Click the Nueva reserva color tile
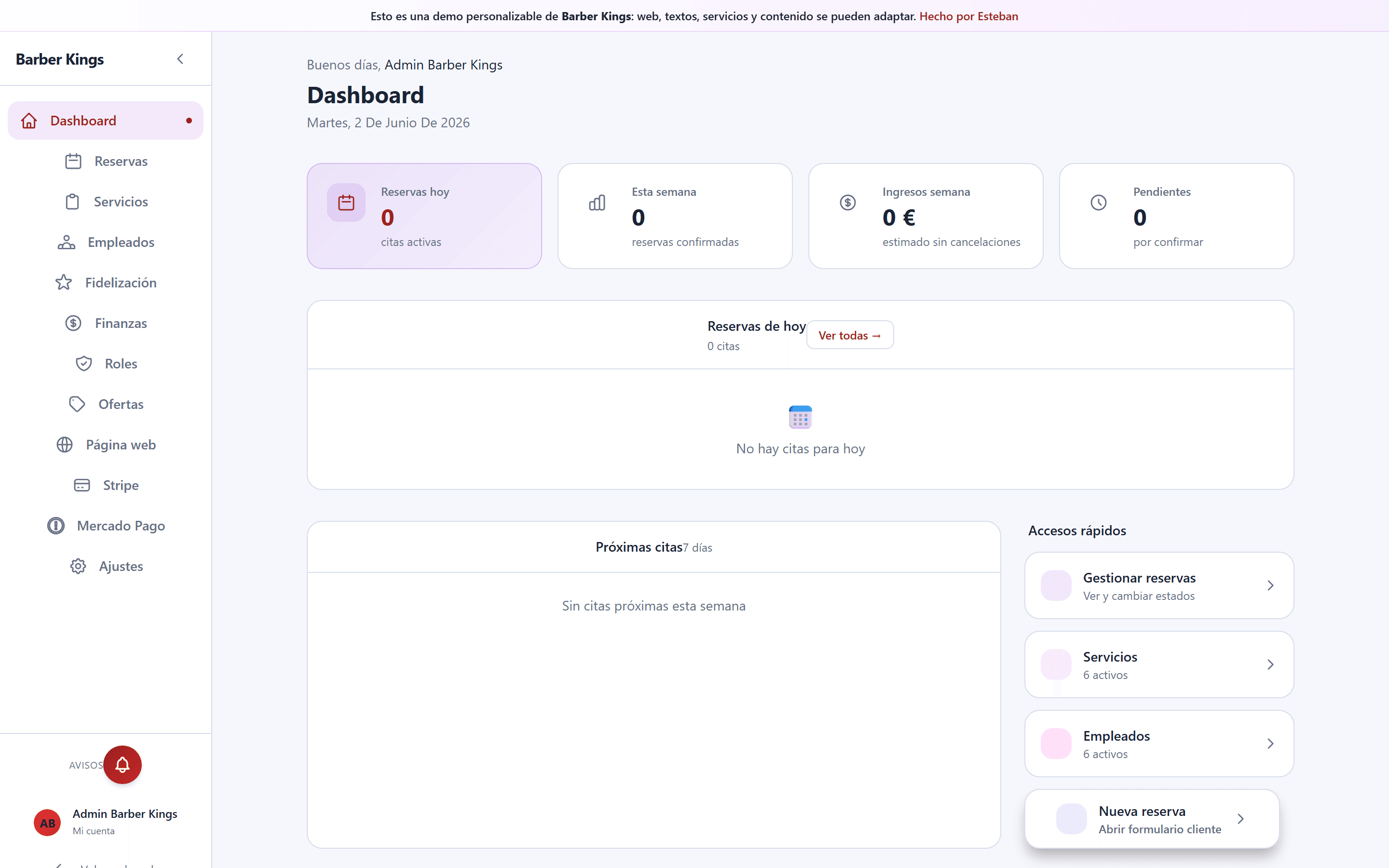This screenshot has width=1389, height=868. [x=1072, y=819]
